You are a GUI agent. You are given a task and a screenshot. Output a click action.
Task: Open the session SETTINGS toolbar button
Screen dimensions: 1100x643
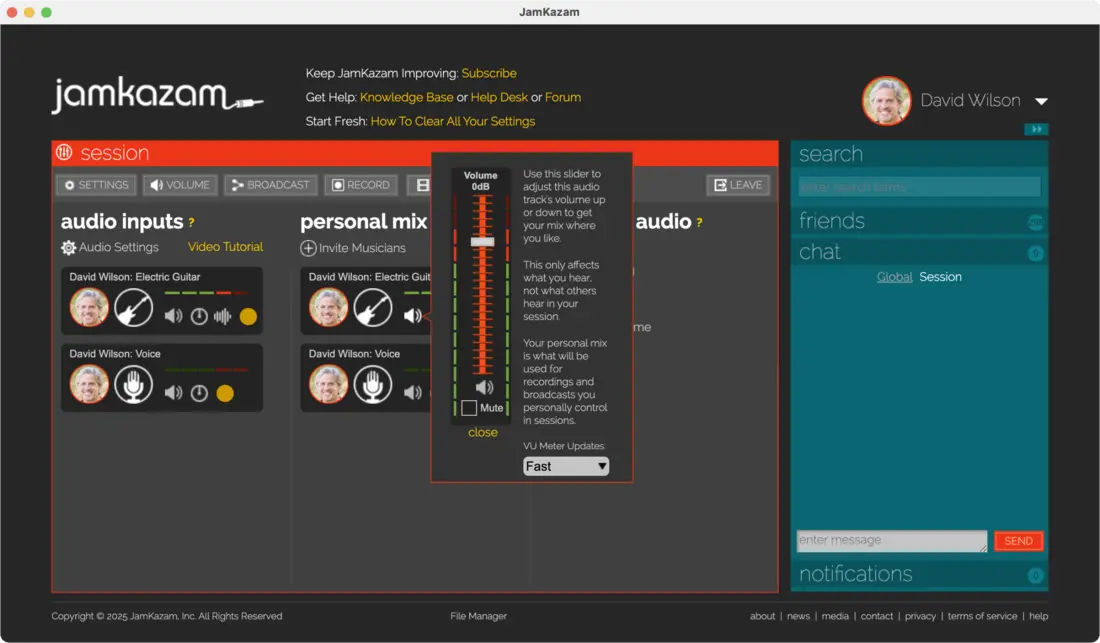coord(96,185)
